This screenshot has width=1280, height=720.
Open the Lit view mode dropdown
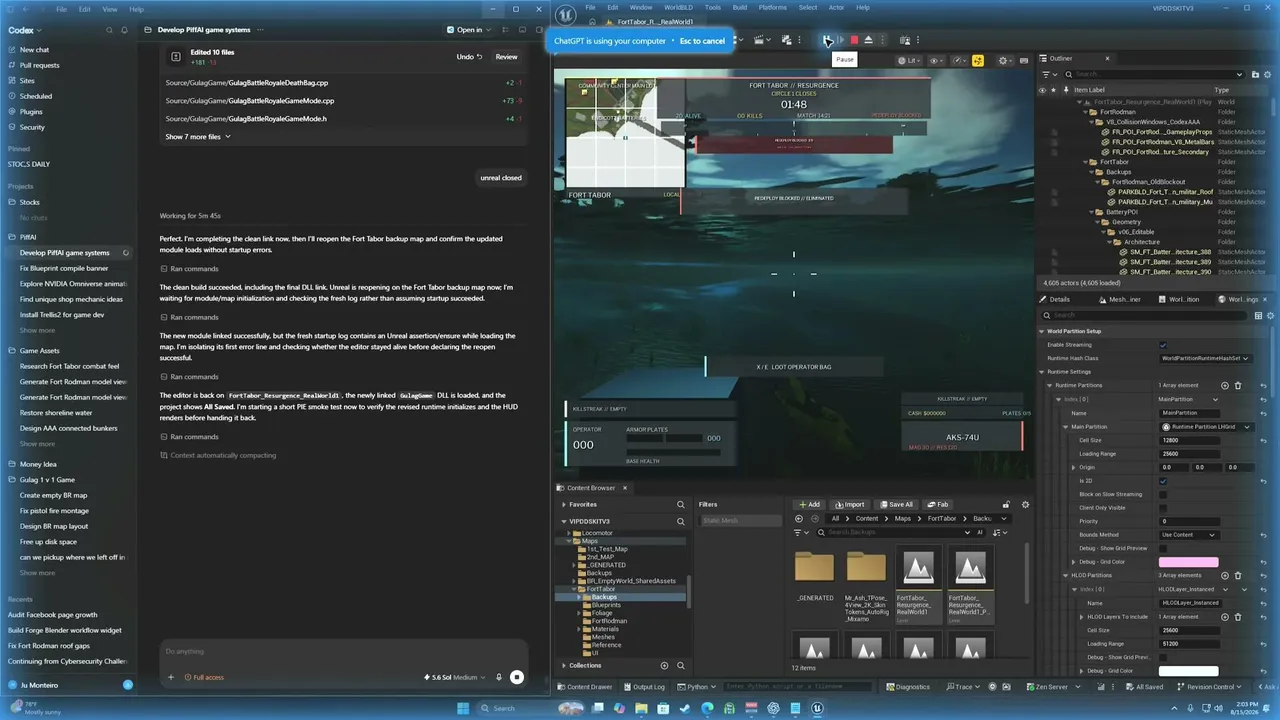[909, 60]
